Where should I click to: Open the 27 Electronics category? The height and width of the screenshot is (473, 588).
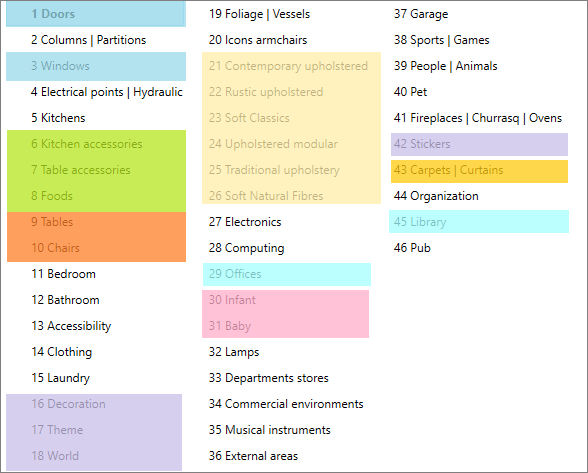point(245,222)
